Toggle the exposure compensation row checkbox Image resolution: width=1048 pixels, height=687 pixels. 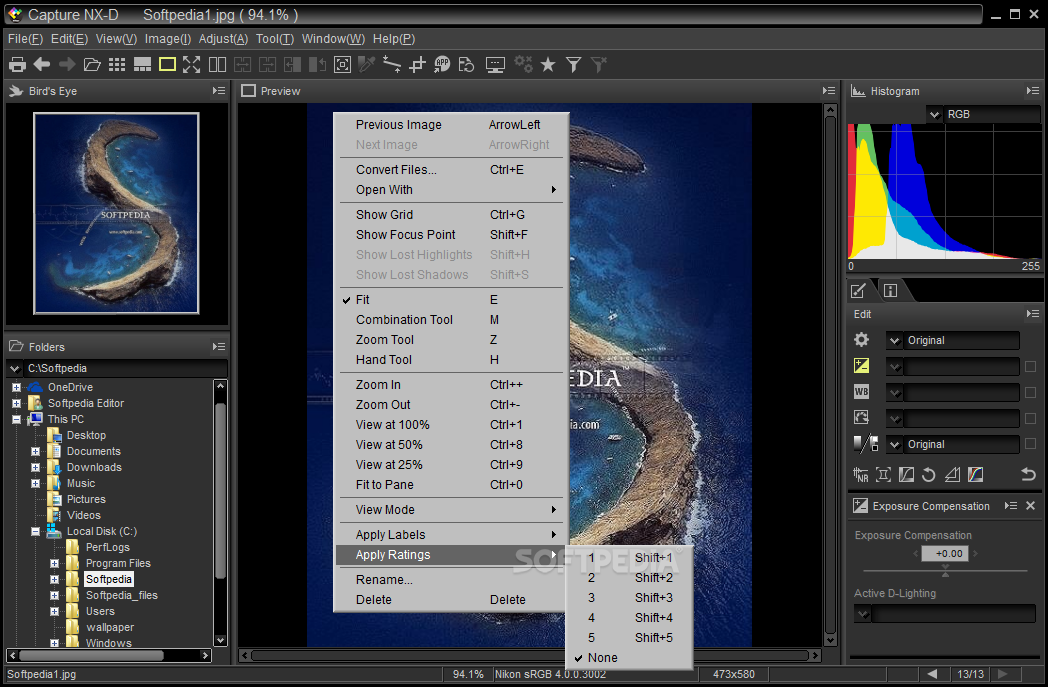(1030, 366)
